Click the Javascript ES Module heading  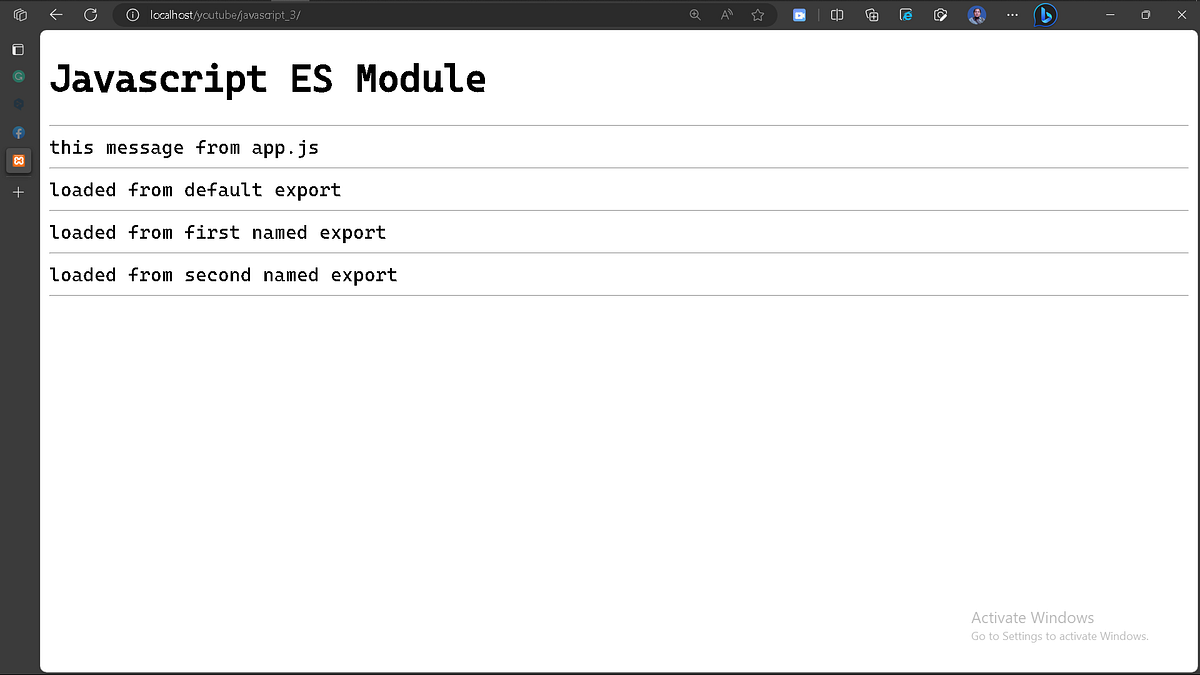(270, 79)
